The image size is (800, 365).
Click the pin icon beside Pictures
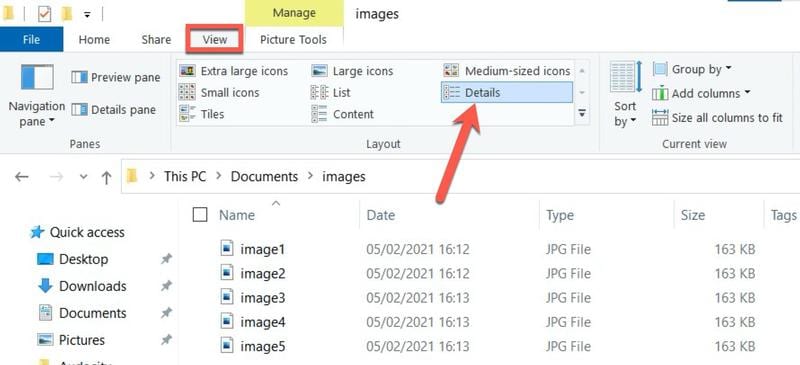tap(166, 340)
